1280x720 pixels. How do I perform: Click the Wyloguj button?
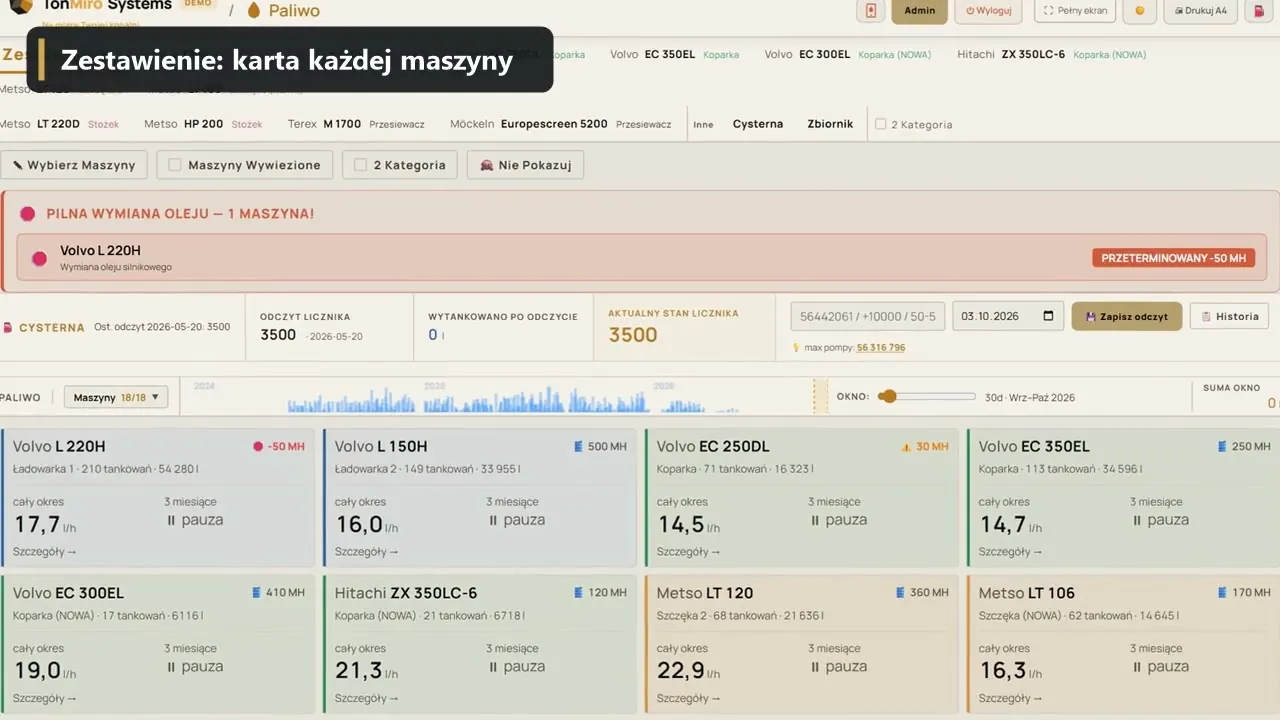coord(988,11)
